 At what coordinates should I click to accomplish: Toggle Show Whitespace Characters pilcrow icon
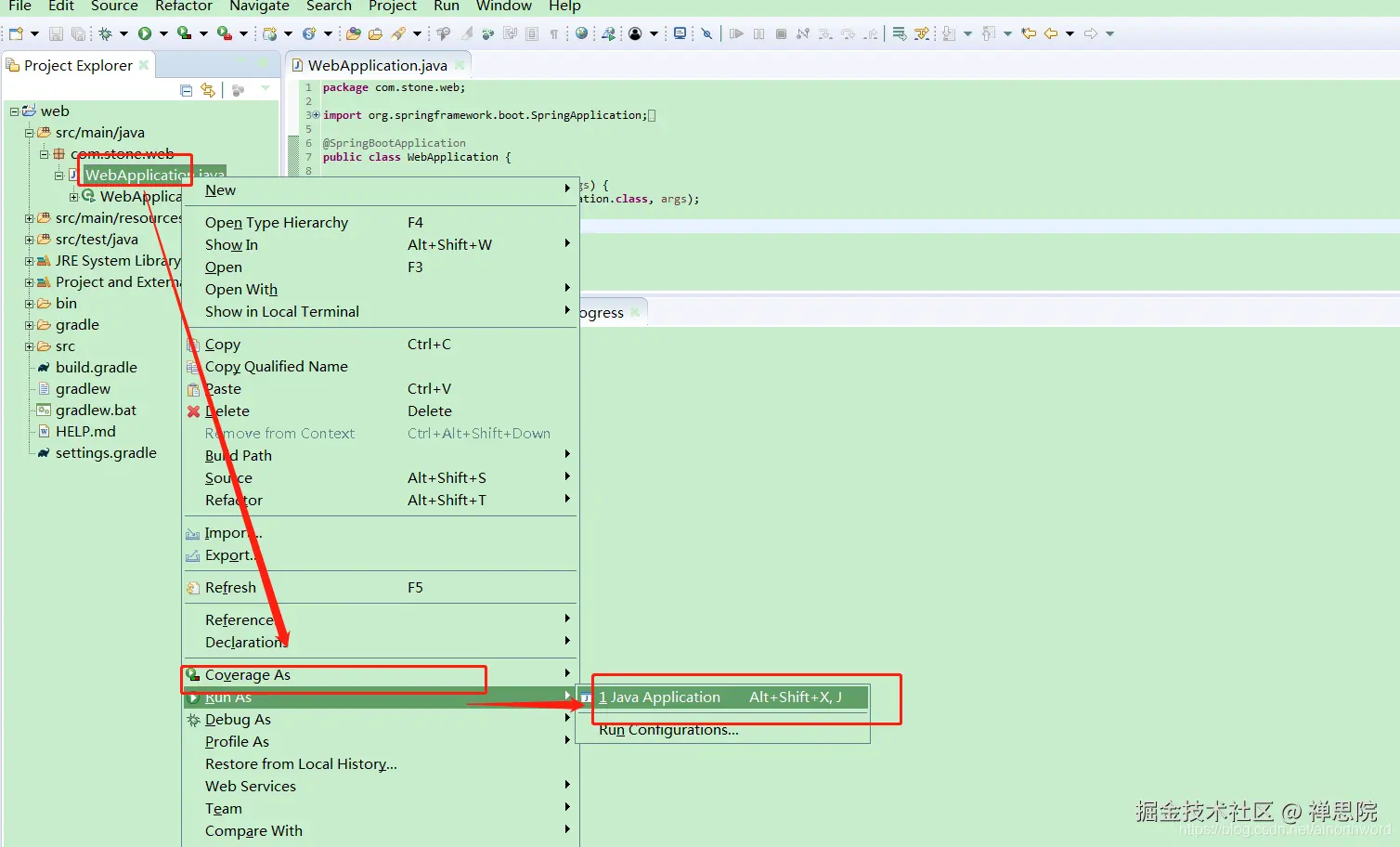coord(553,33)
